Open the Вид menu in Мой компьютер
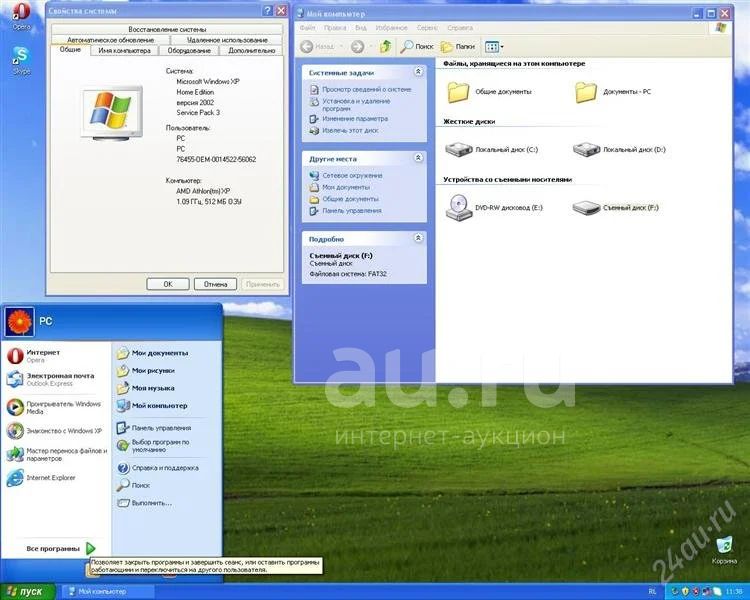The height and width of the screenshot is (600, 750). (x=361, y=28)
